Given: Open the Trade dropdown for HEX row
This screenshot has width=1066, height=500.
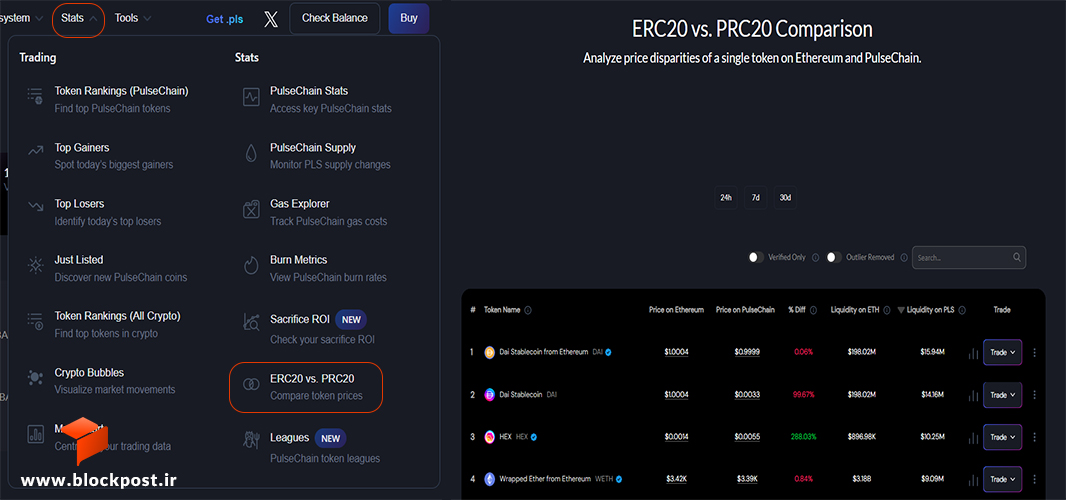Looking at the screenshot, I should (1002, 437).
